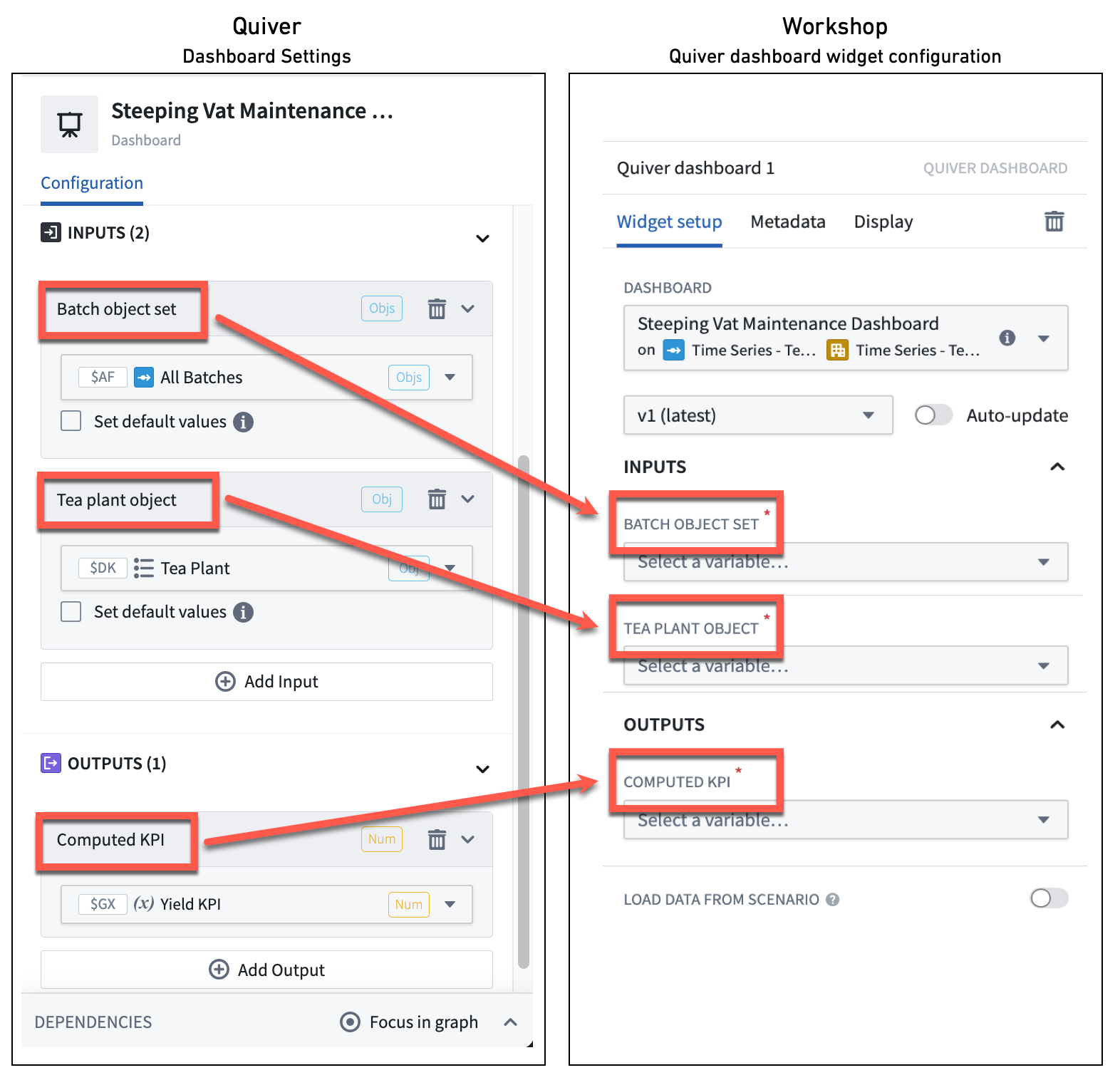Open the Computed KPI variable dropdown
1120x1080 pixels.
[846, 820]
